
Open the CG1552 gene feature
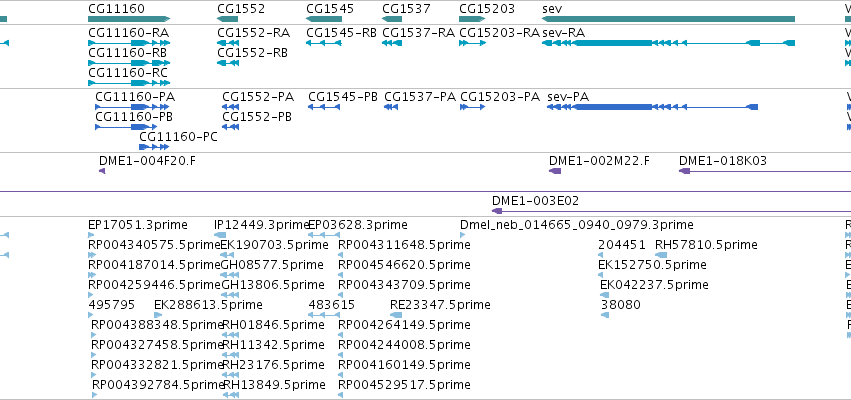[227, 19]
